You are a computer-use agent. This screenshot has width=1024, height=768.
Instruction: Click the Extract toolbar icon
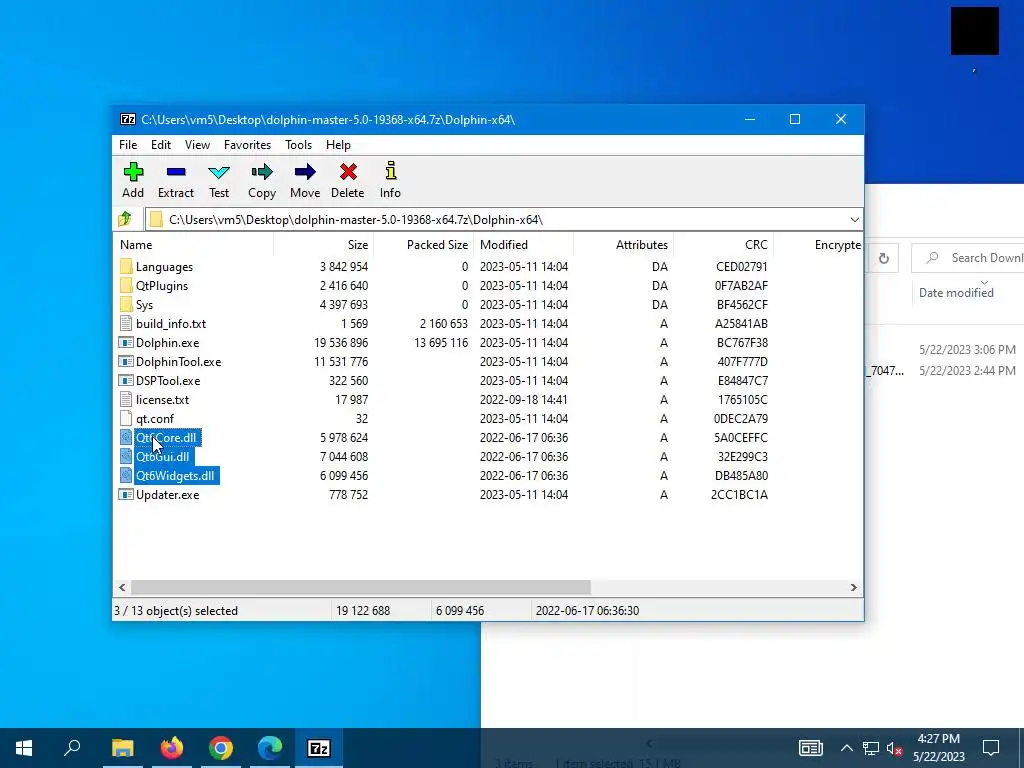click(x=176, y=172)
